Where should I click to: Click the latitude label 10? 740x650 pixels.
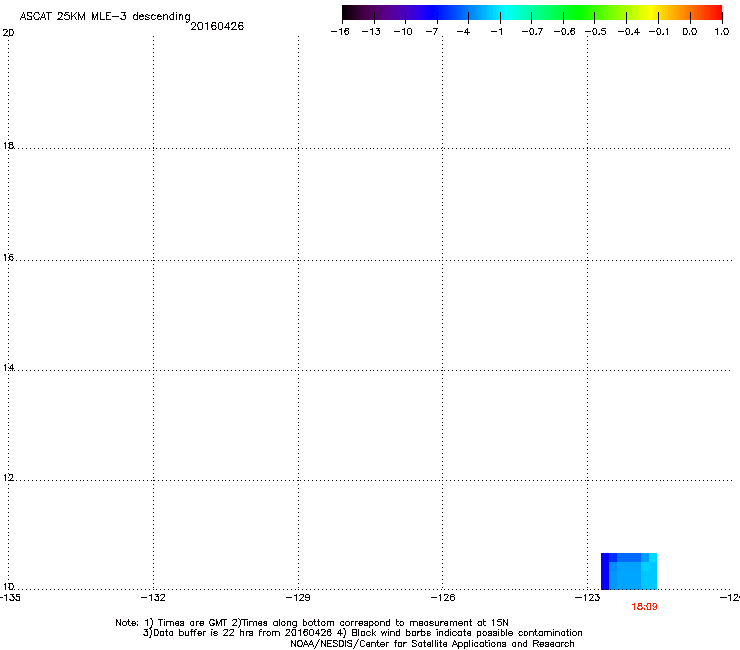point(8,586)
